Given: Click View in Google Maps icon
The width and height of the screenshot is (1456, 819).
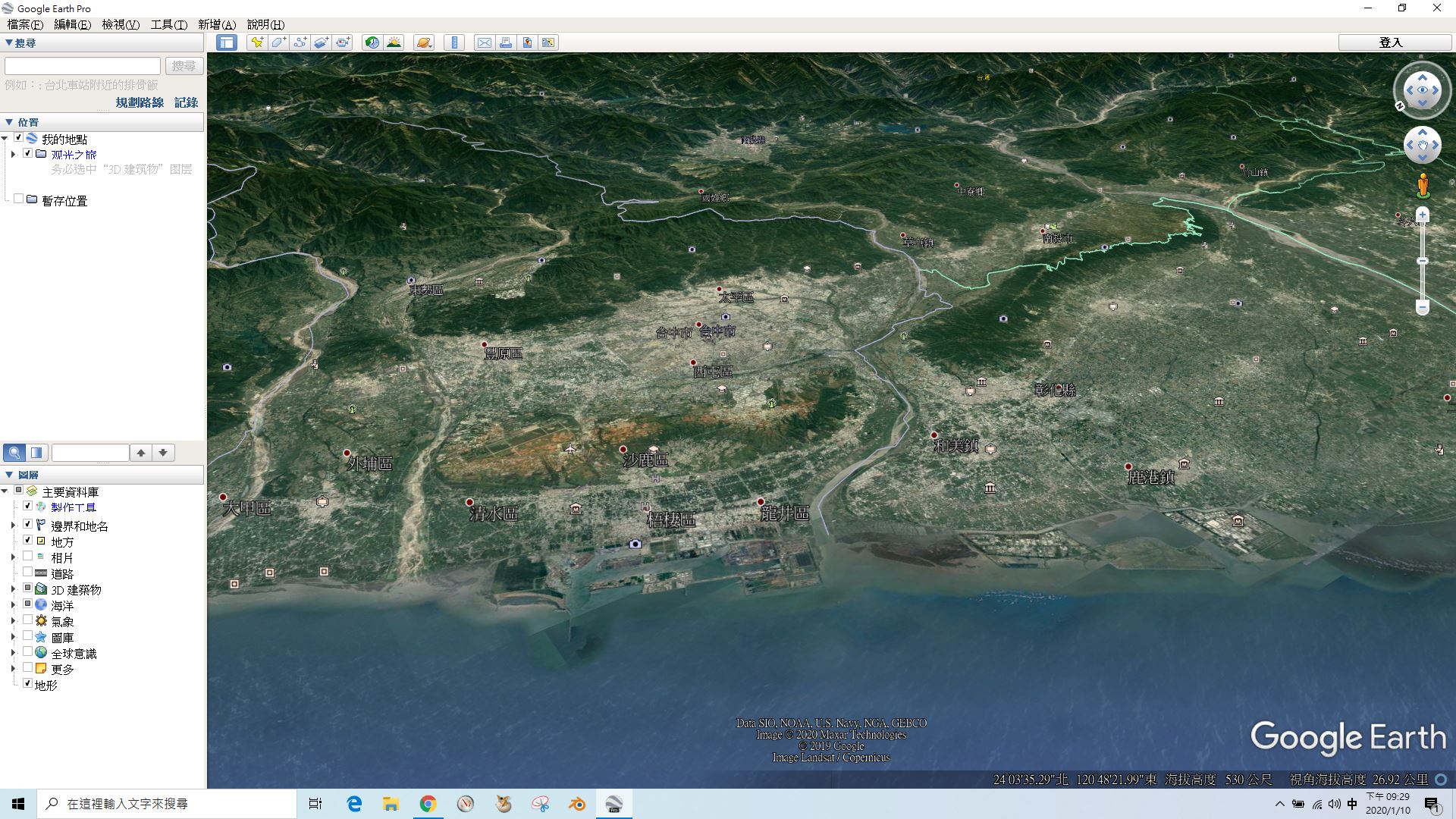Looking at the screenshot, I should pyautogui.click(x=548, y=42).
